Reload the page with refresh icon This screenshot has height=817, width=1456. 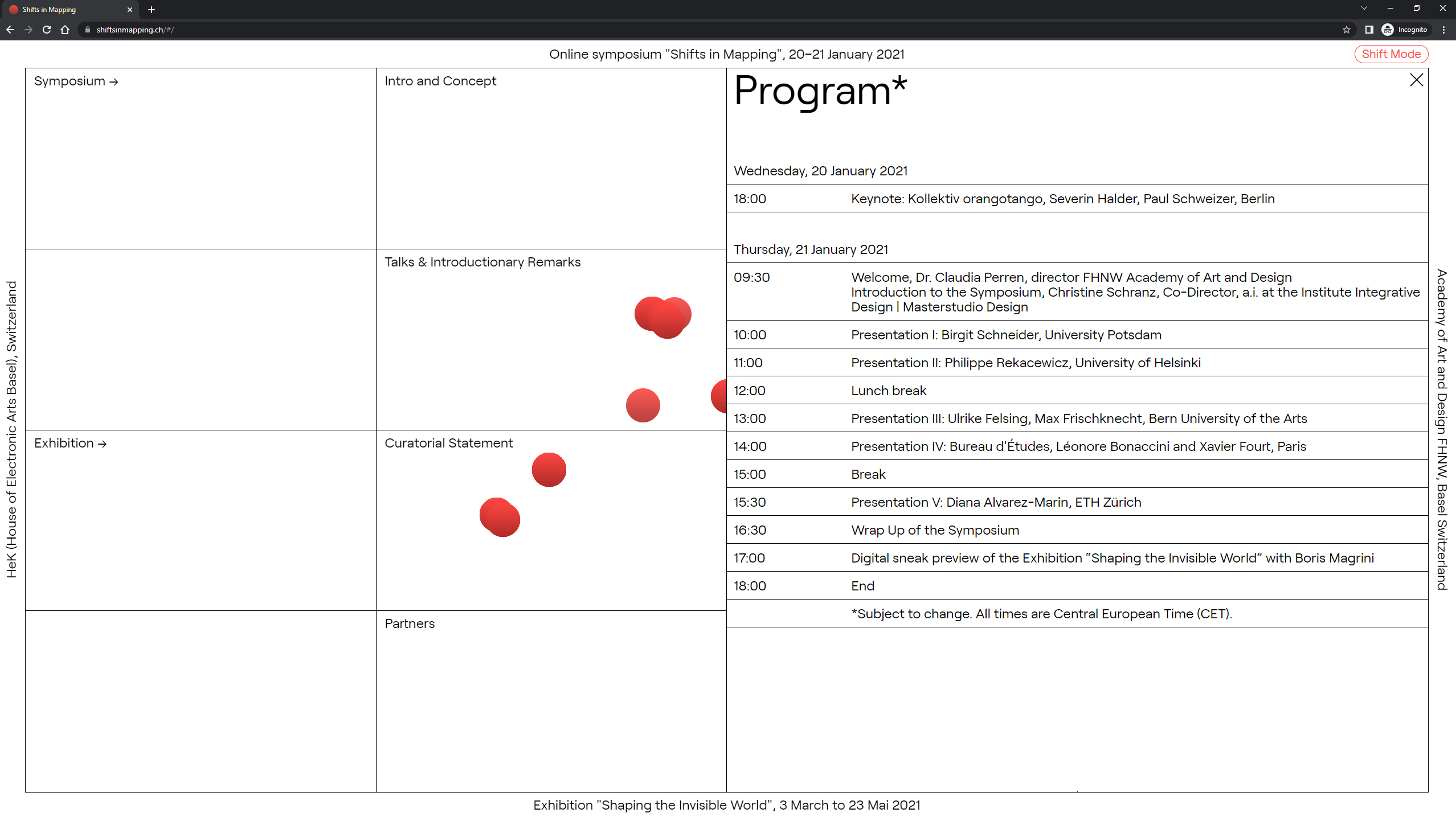click(47, 30)
